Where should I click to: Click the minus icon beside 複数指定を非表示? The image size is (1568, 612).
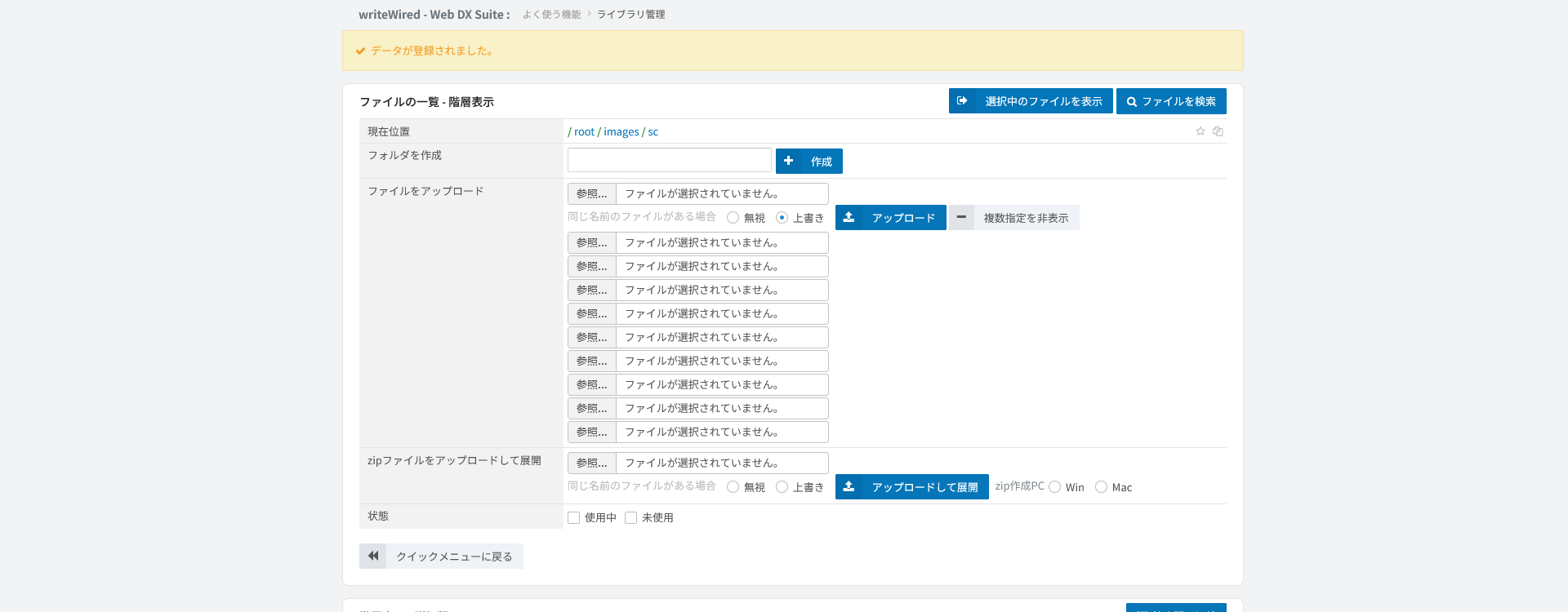click(961, 217)
